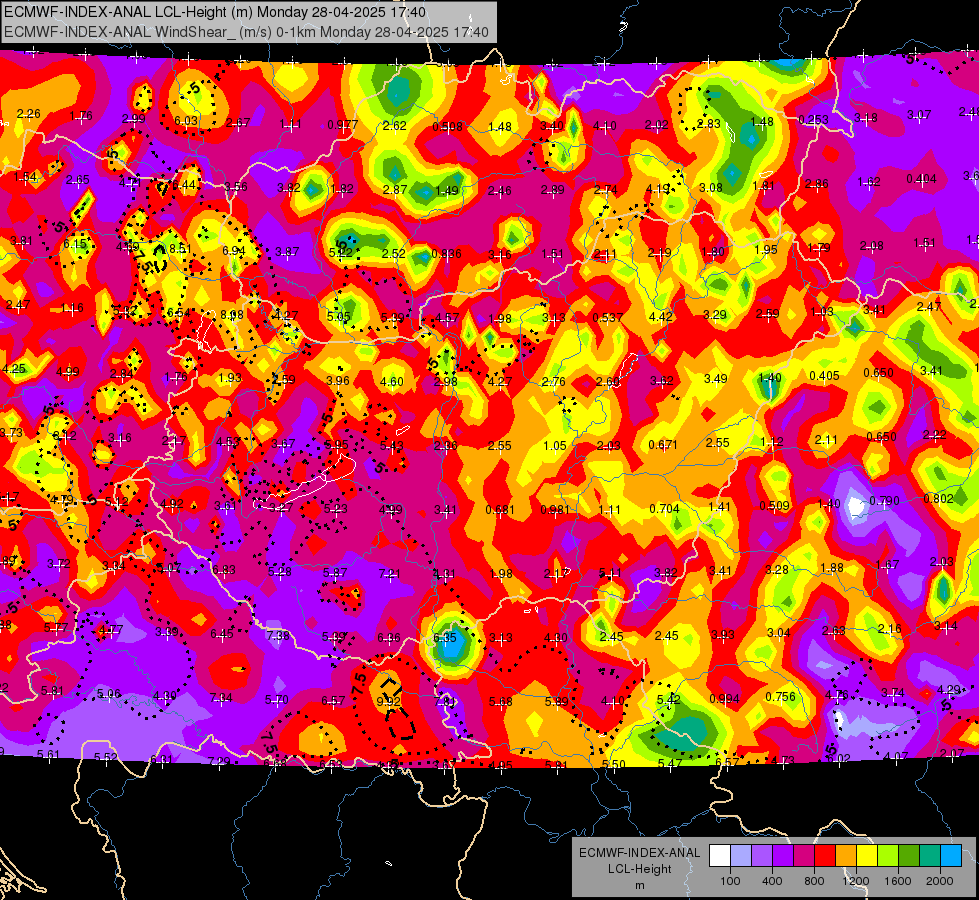Click the wind shear value 6.83
Image resolution: width=979 pixels, height=900 pixels.
tap(224, 570)
